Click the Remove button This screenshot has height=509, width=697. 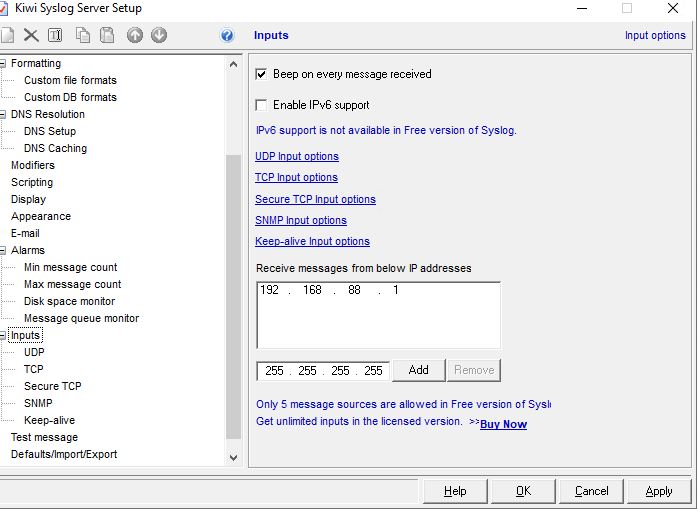474,370
